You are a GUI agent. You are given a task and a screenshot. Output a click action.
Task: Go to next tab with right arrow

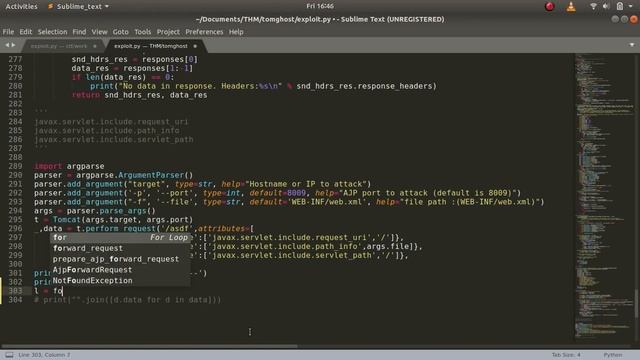click(13, 45)
